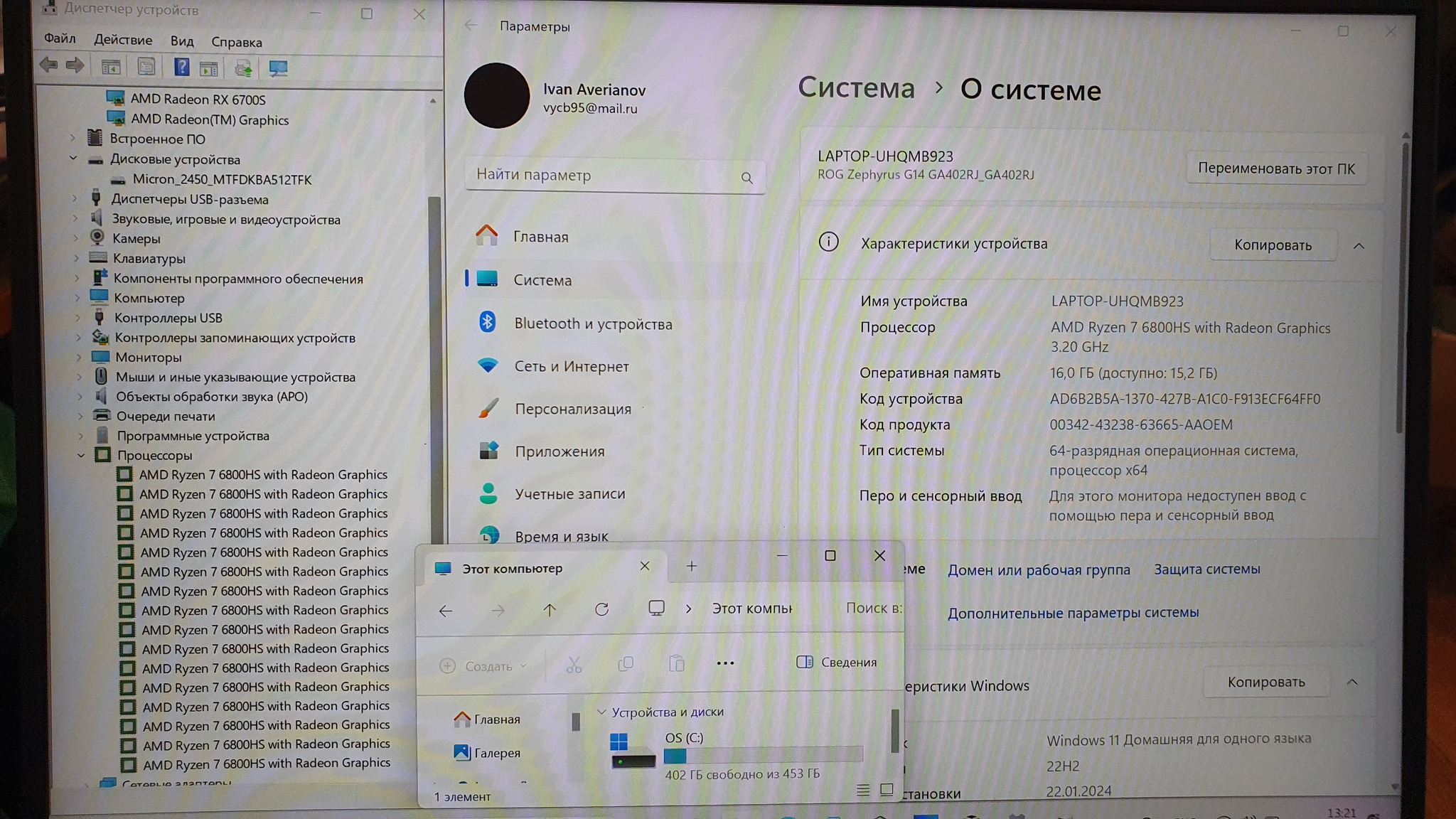The width and height of the screenshot is (1456, 819).
Task: Open Дополнительные параметры системы link
Action: (x=1073, y=613)
